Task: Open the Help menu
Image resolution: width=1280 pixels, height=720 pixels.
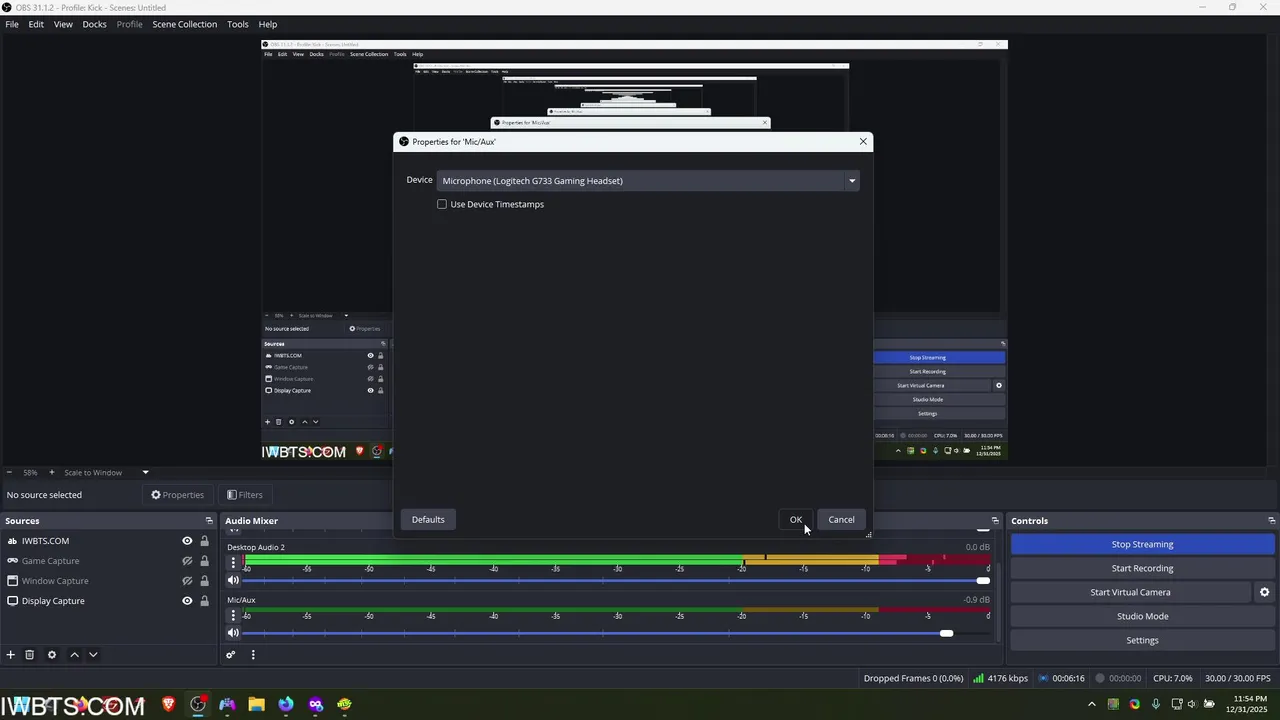Action: (268, 24)
